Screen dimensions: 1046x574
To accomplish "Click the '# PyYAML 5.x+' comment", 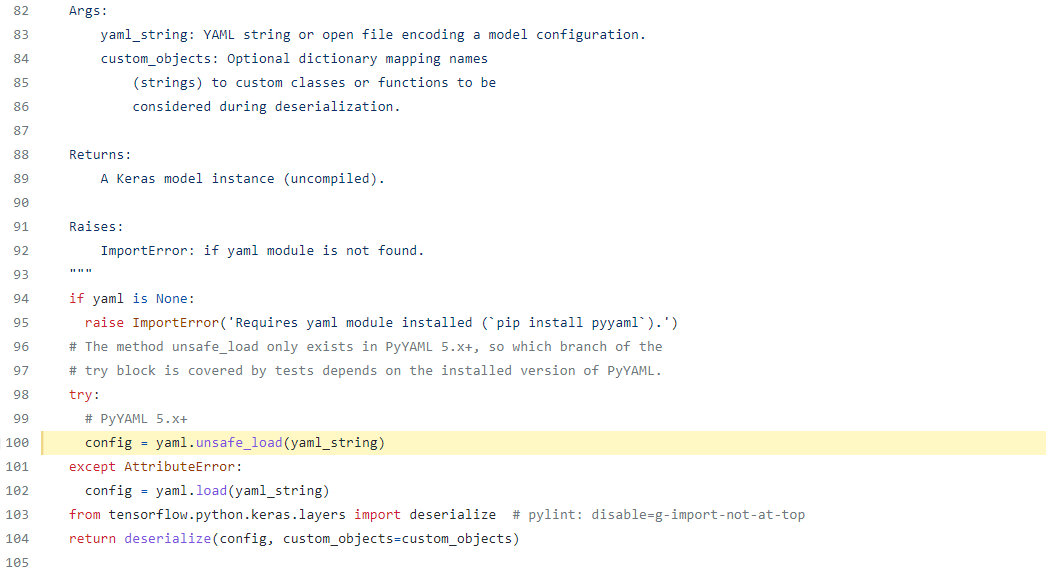I will 136,418.
